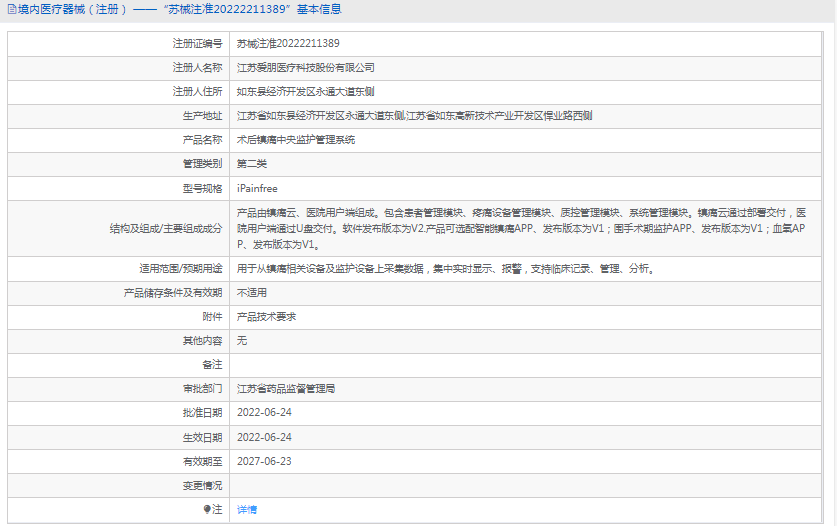The image size is (837, 526).
Task: Select registration number 苏械注准20222211389 value
Action: point(288,44)
